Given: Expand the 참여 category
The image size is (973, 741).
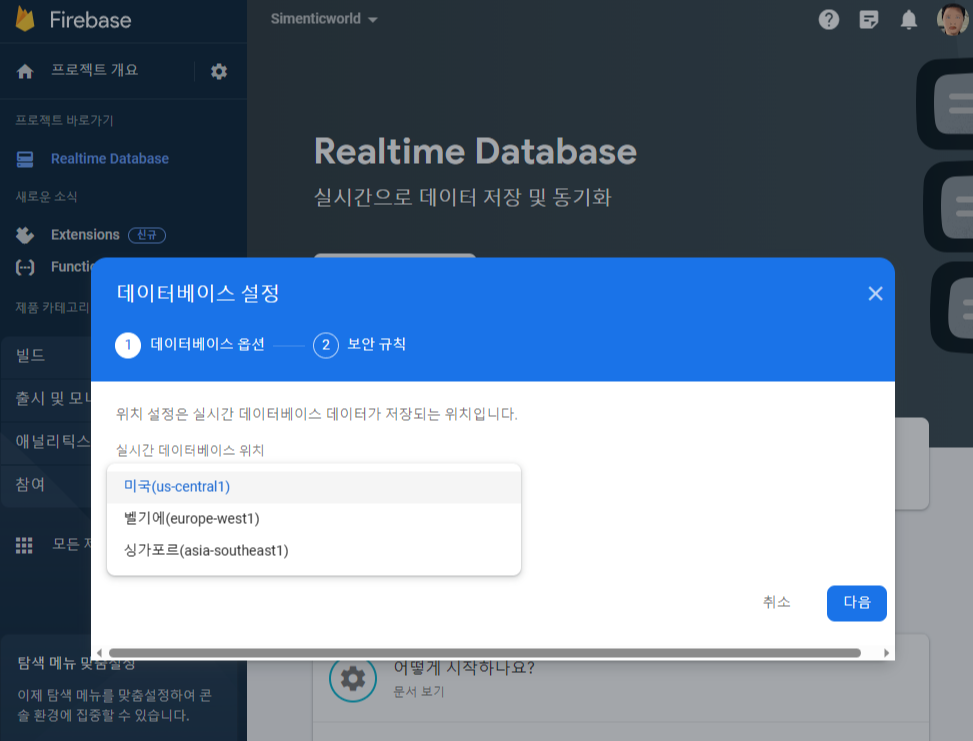Looking at the screenshot, I should click(x=47, y=485).
